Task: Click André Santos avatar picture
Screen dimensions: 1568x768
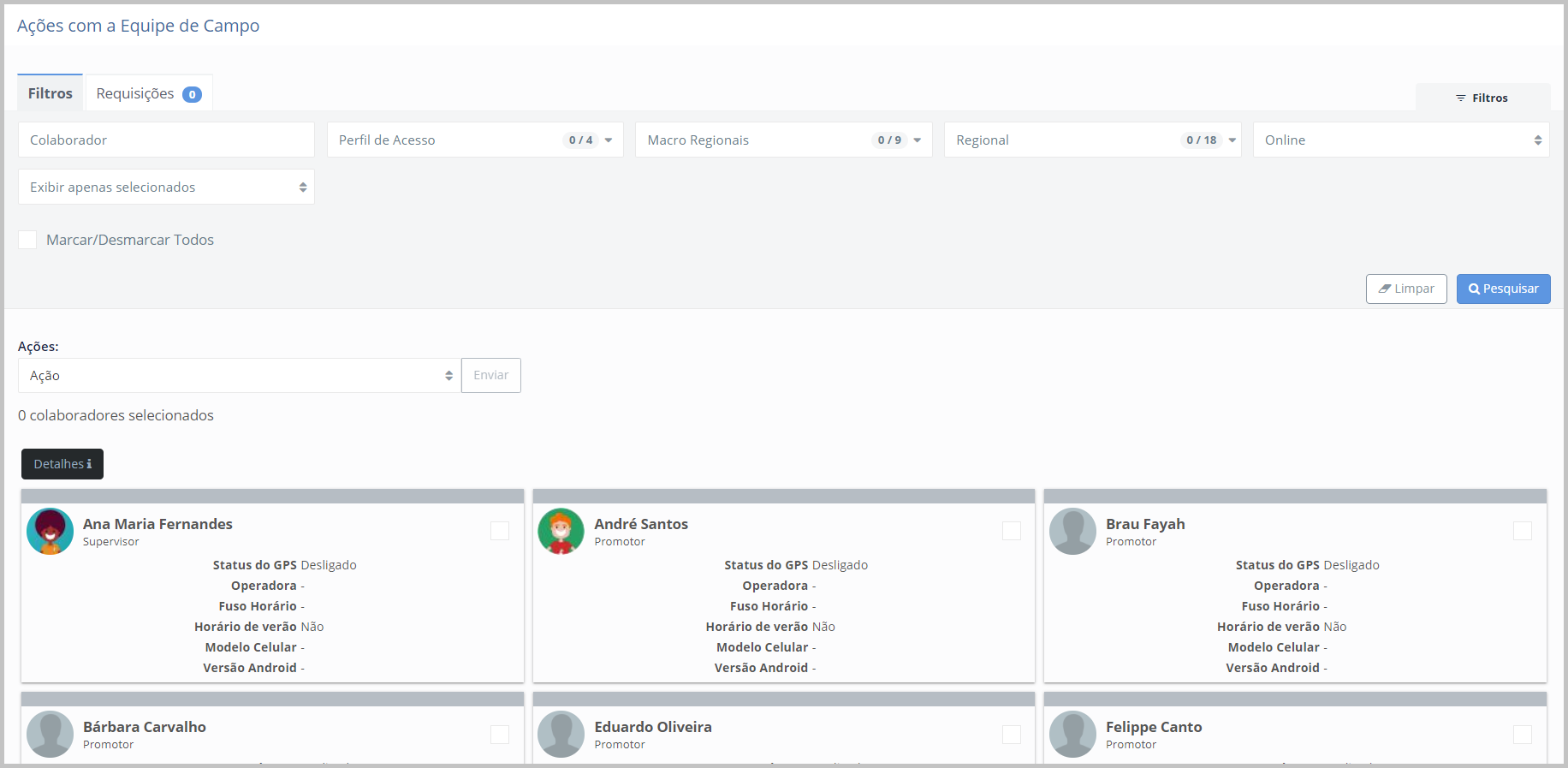Action: click(x=561, y=531)
